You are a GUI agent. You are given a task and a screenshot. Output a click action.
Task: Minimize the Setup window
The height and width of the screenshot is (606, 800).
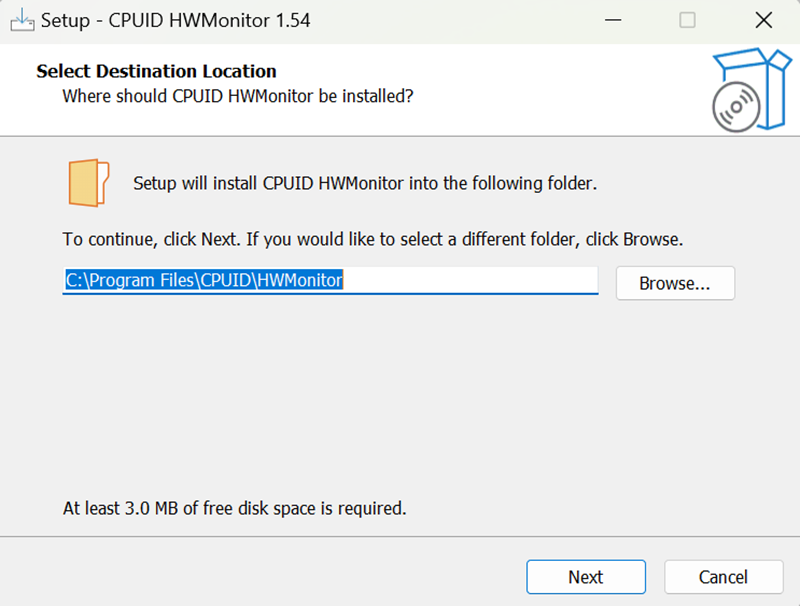[x=611, y=20]
